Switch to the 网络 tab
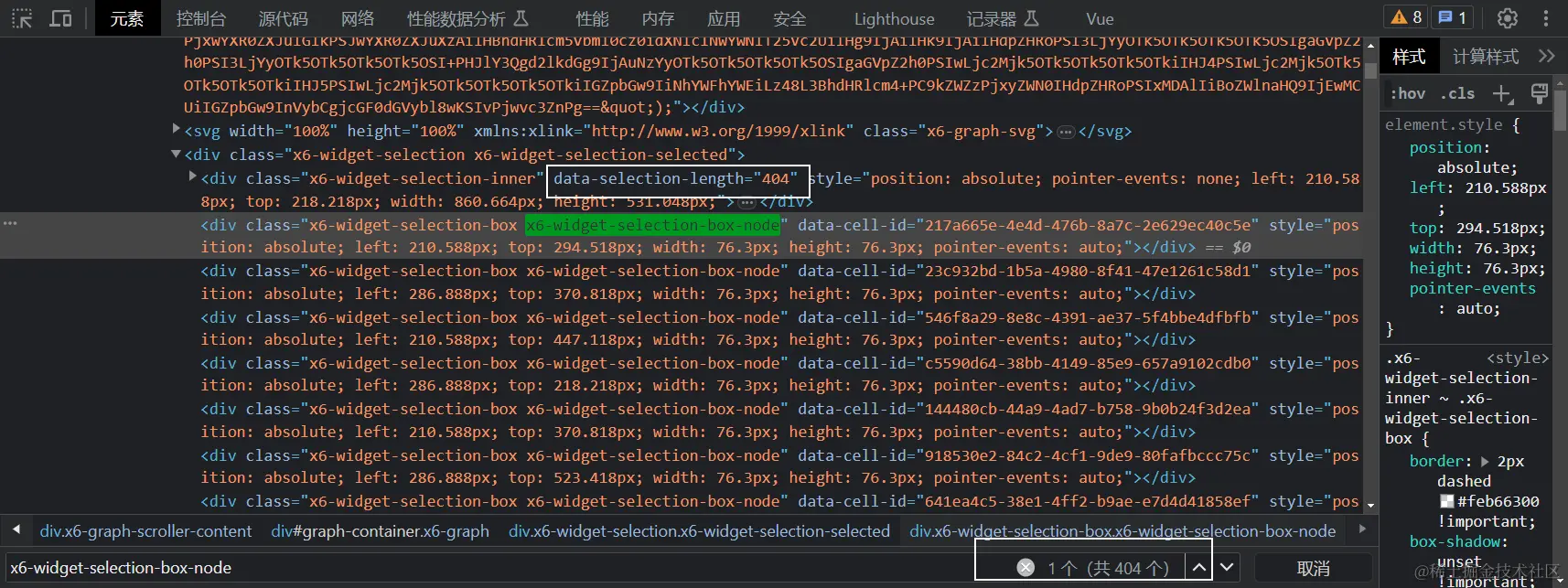Viewport: 1568px width, 588px height. pos(357,18)
